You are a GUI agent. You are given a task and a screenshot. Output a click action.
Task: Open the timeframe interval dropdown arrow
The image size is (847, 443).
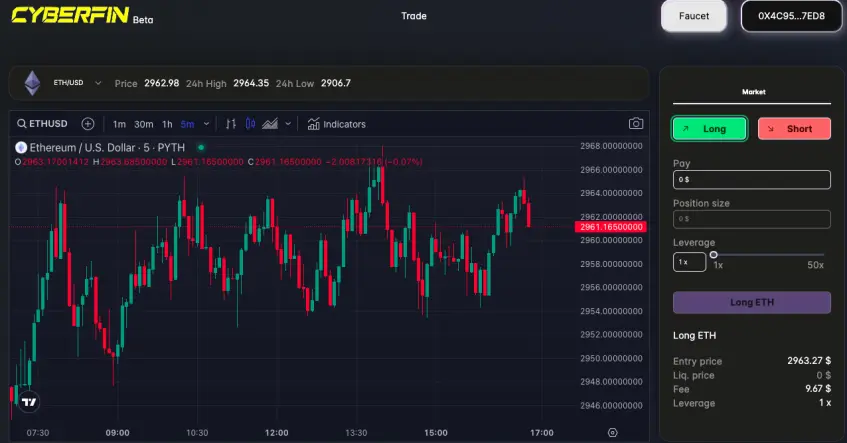coord(206,124)
